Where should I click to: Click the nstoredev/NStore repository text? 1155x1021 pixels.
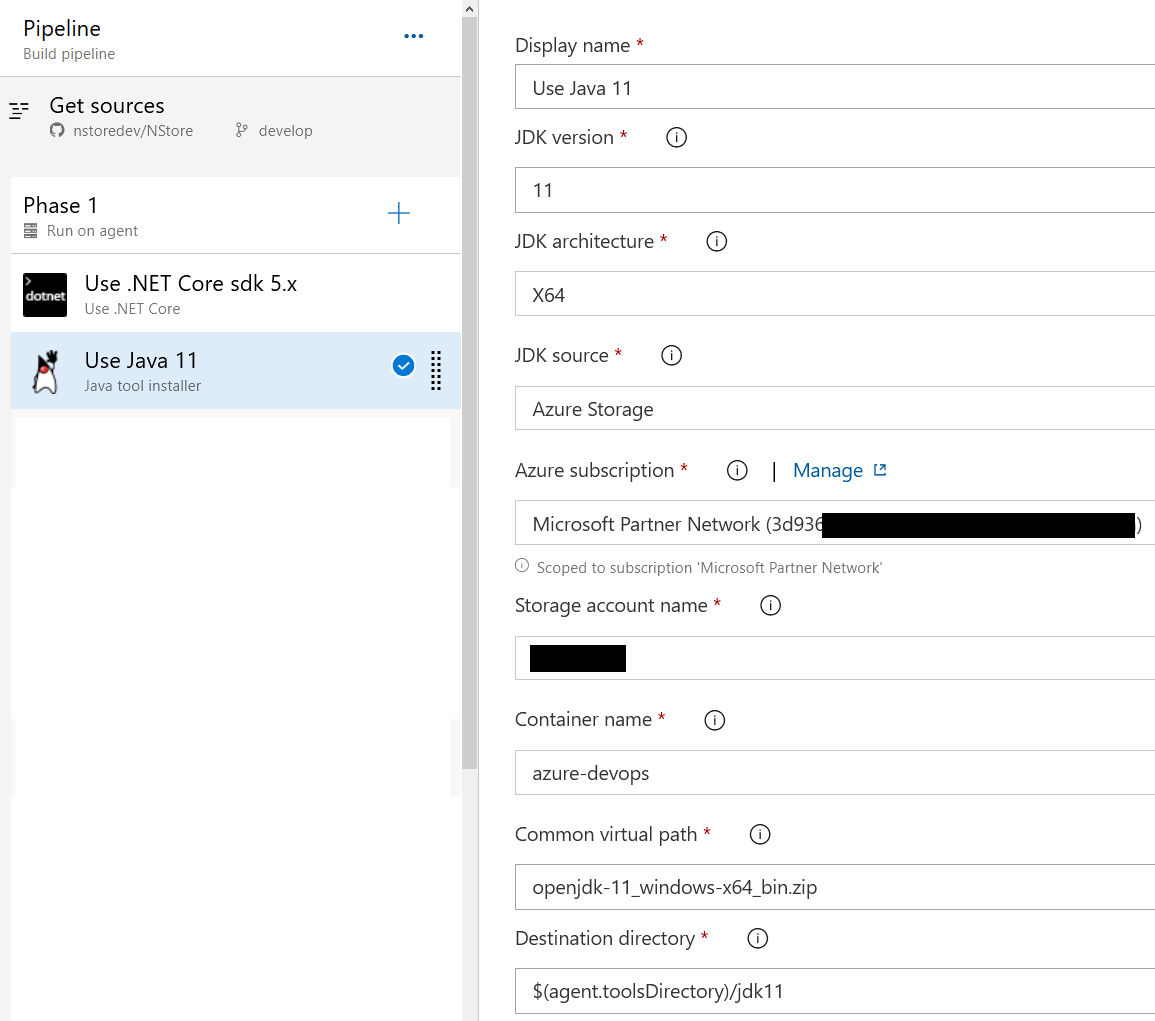[x=133, y=130]
